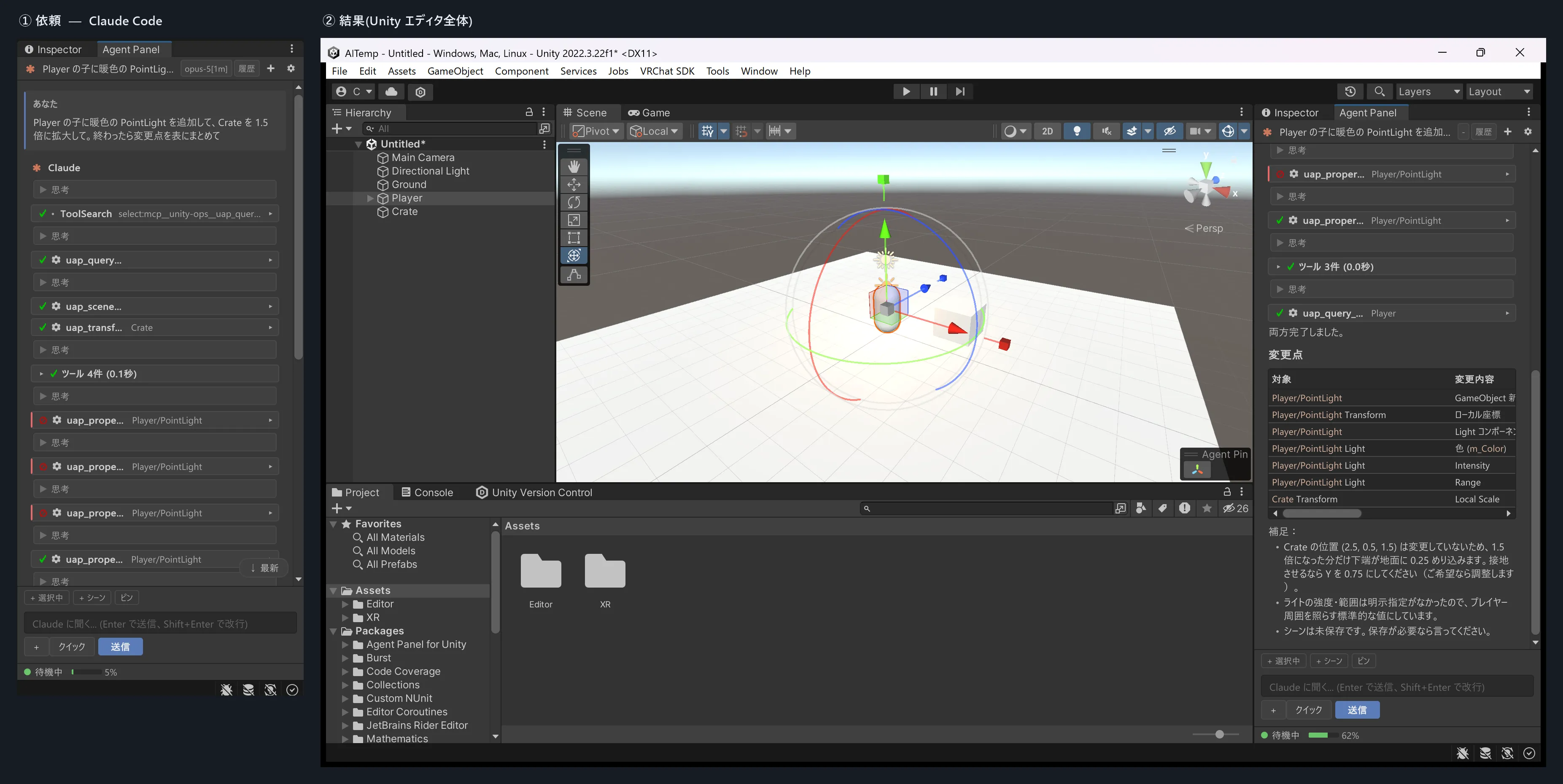Select the Rotate tool in Scene toolbar
Screen dimensions: 1563x784
[x=574, y=202]
